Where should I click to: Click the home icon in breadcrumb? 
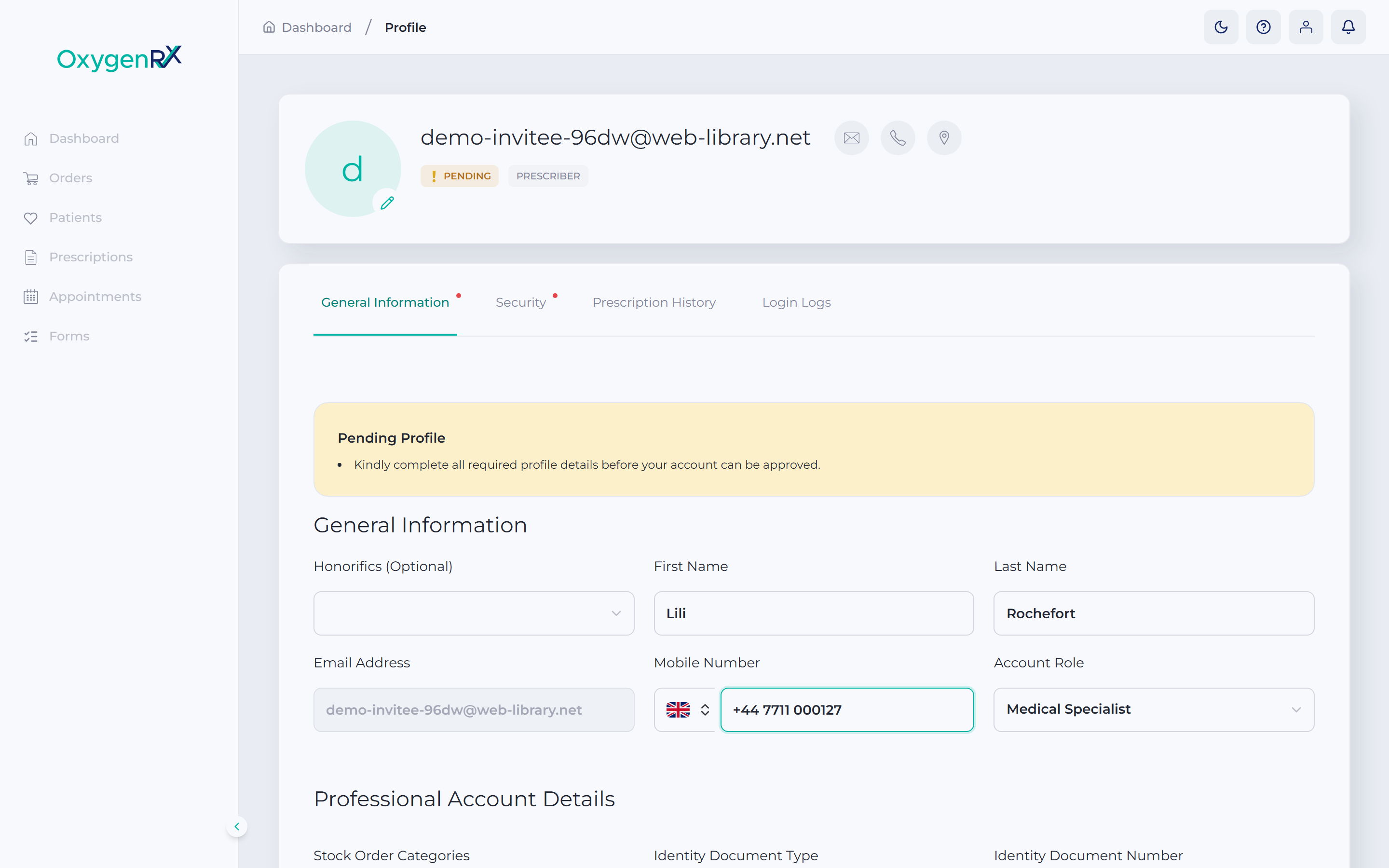[269, 27]
